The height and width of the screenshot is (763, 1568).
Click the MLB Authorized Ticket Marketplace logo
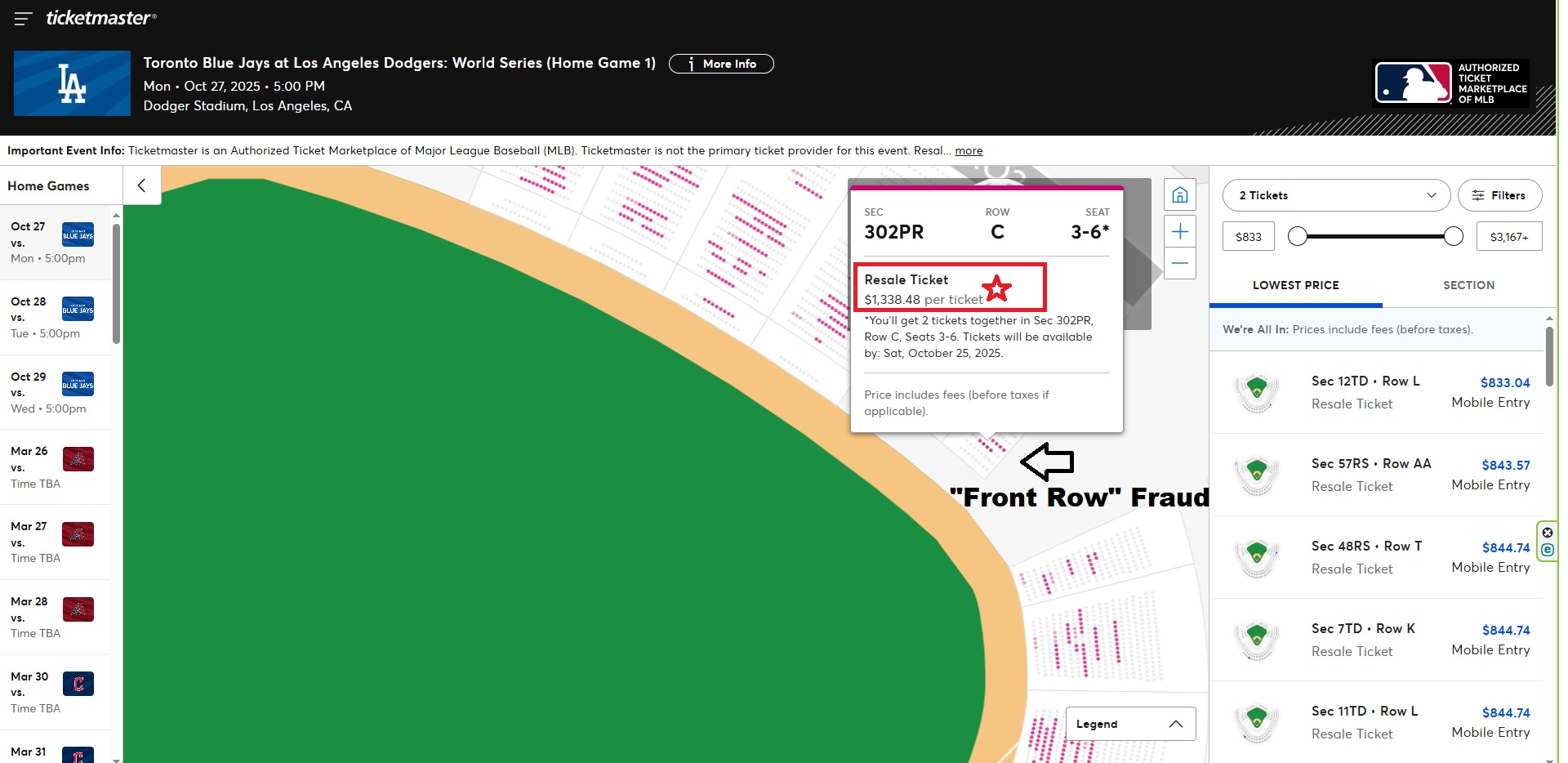pyautogui.click(x=1450, y=83)
